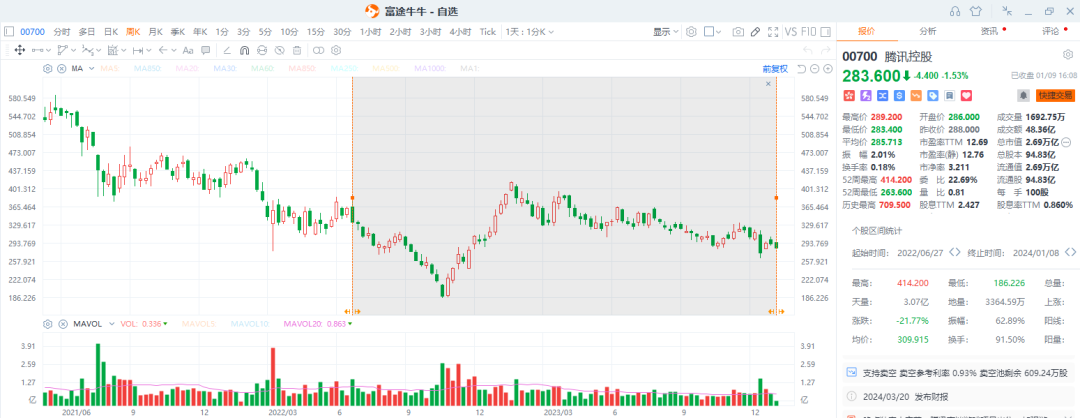Click the right range boundary handle arrows
The width and height of the screenshot is (1080, 418).
click(776, 312)
